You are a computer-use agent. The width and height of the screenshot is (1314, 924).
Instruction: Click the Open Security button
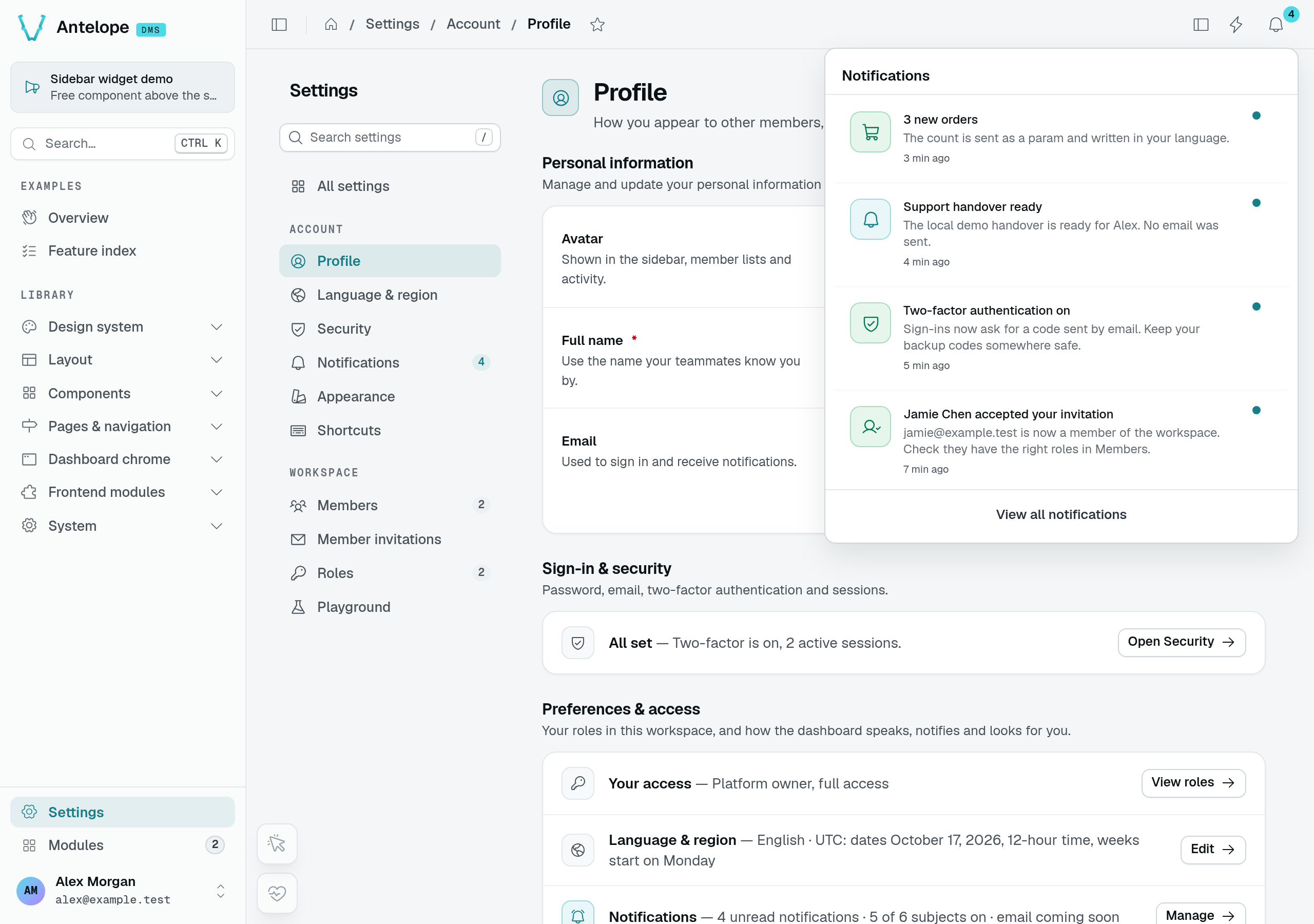tap(1181, 642)
